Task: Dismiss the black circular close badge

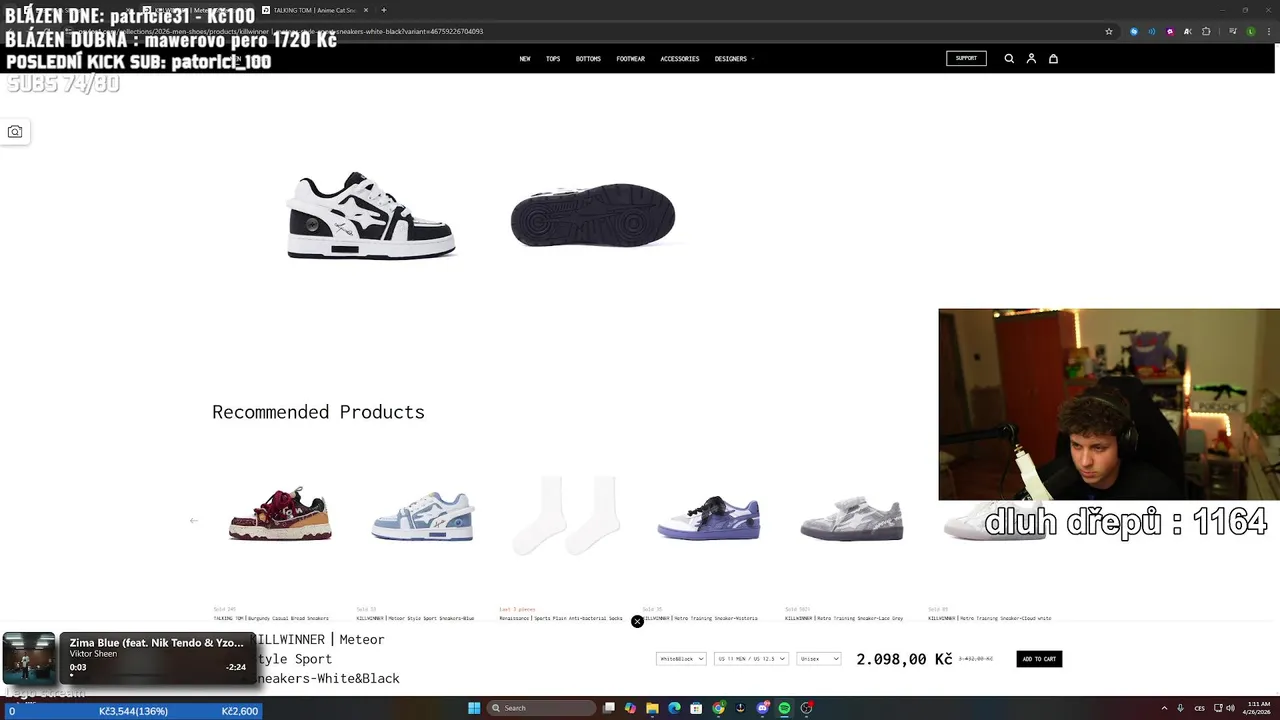Action: coord(637,622)
